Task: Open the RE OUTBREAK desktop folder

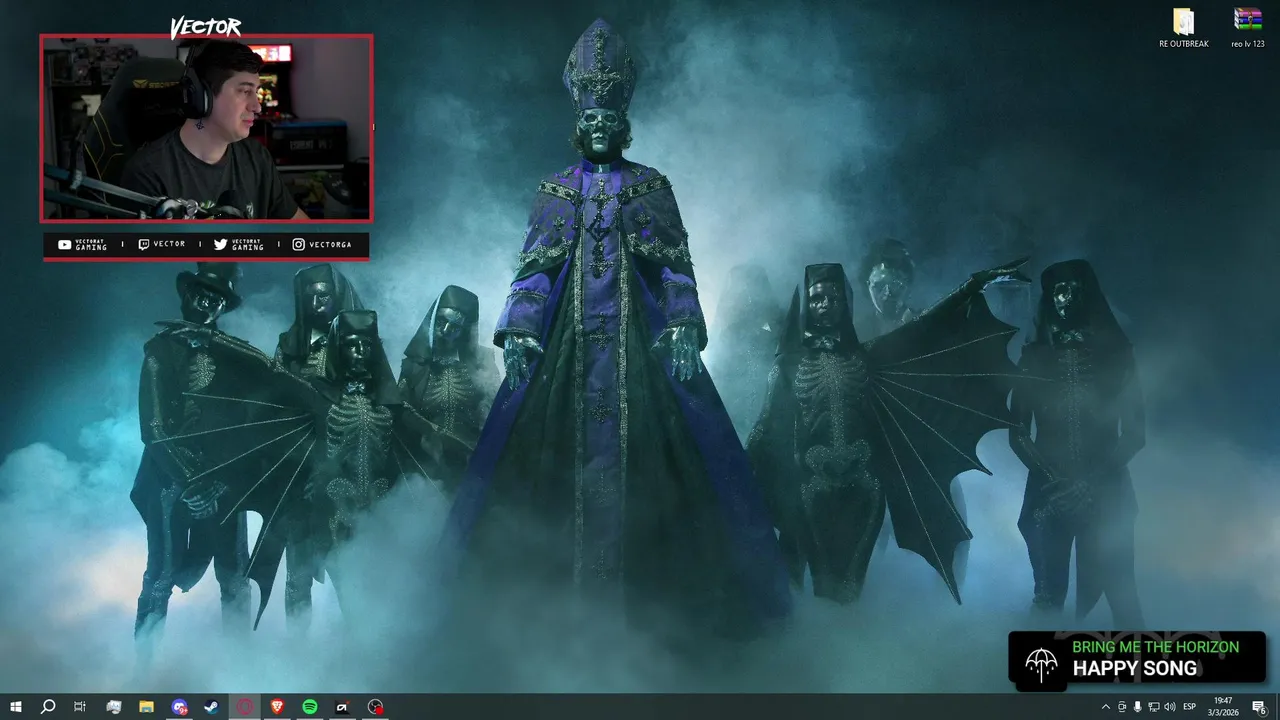Action: [x=1184, y=22]
